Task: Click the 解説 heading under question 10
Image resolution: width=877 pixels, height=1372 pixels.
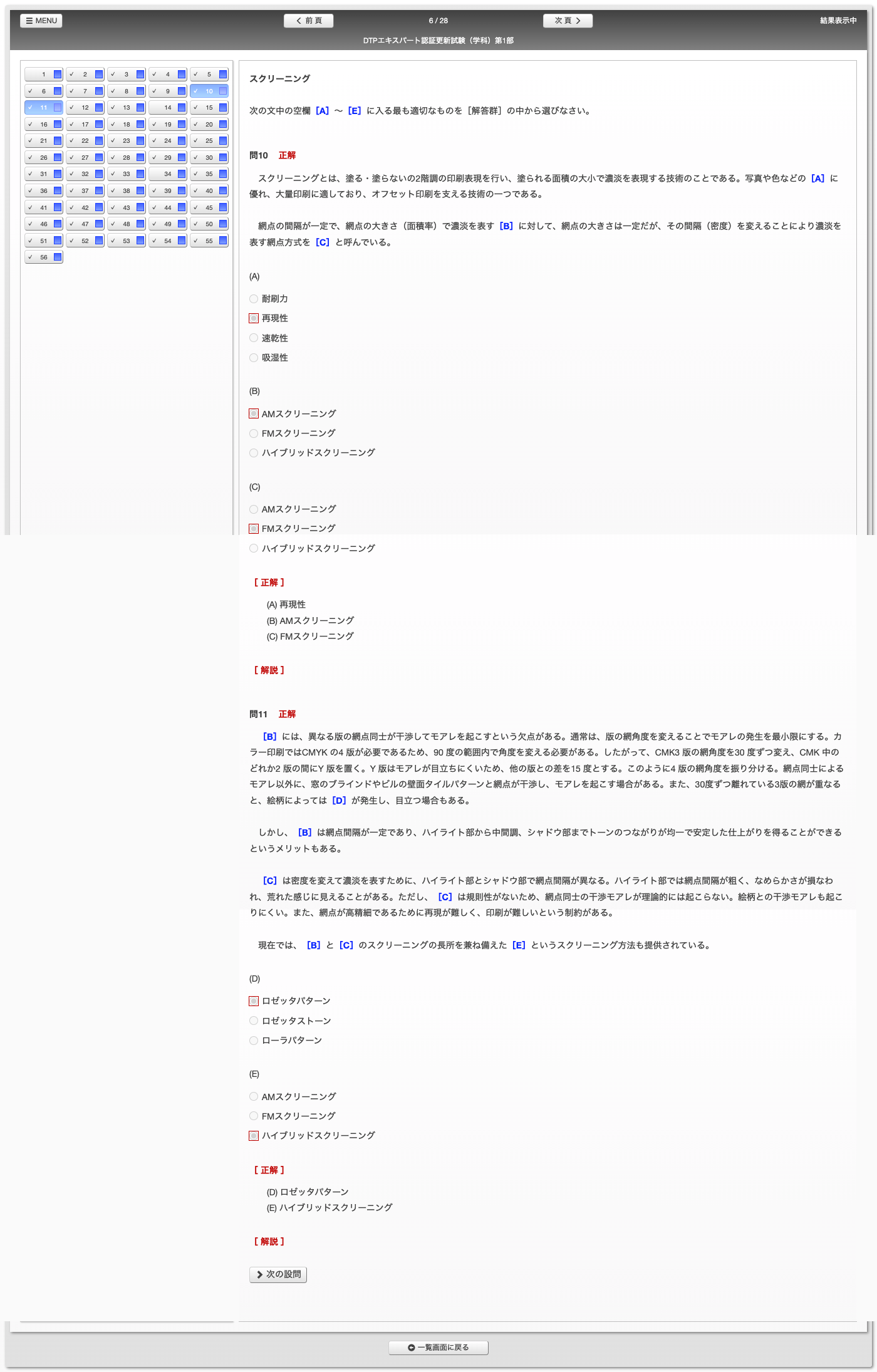Action: 269,670
